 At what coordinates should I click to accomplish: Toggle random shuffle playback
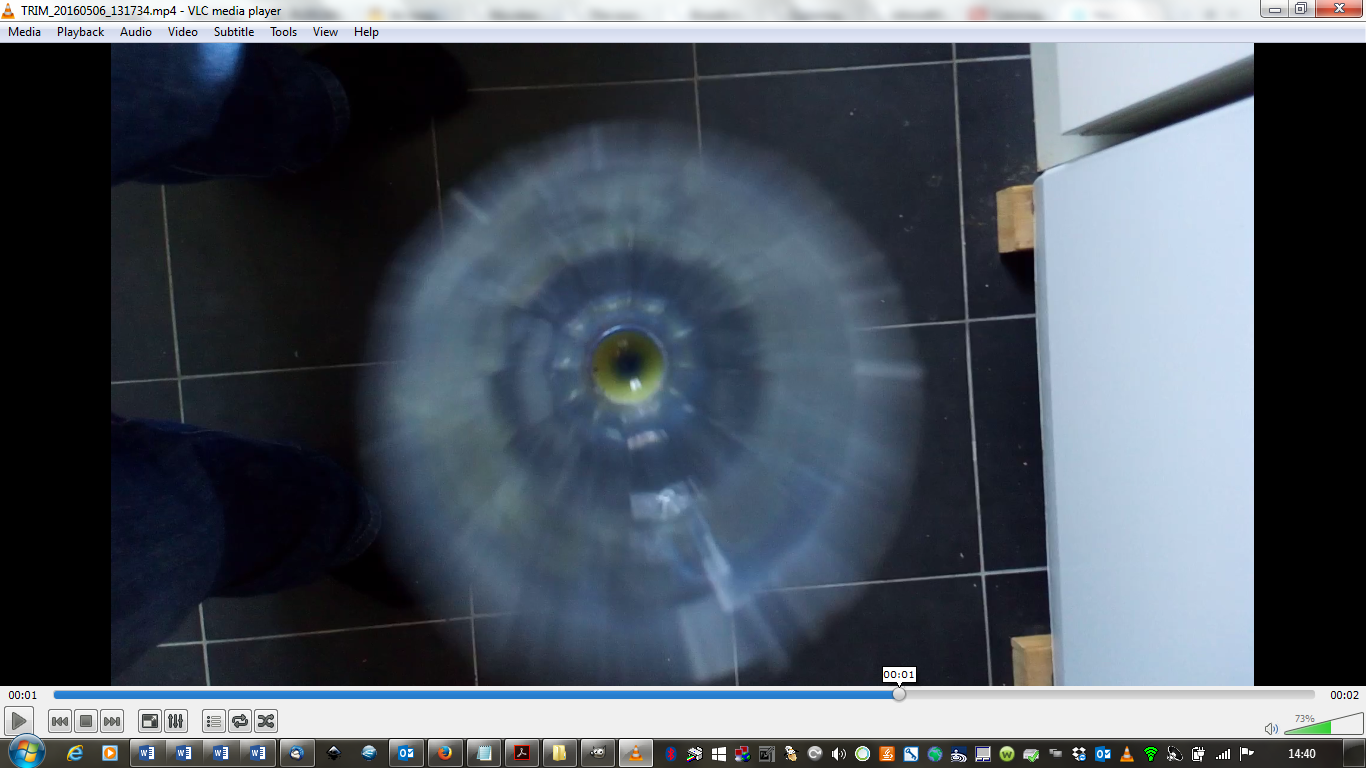[266, 721]
